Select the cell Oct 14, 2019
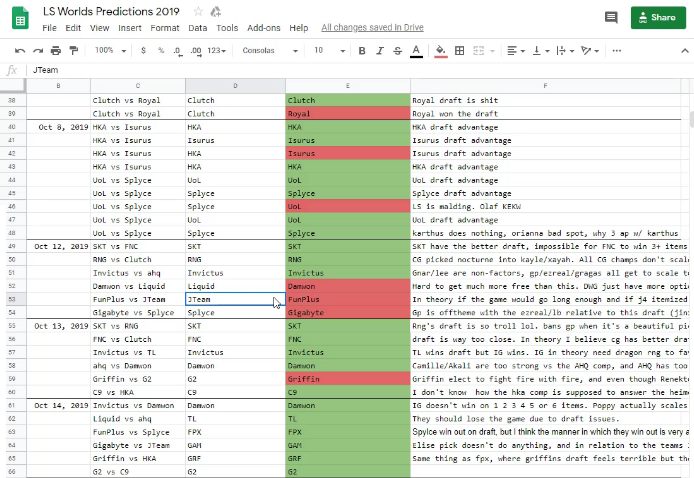Viewport: 694px width, 478px height. 59,405
